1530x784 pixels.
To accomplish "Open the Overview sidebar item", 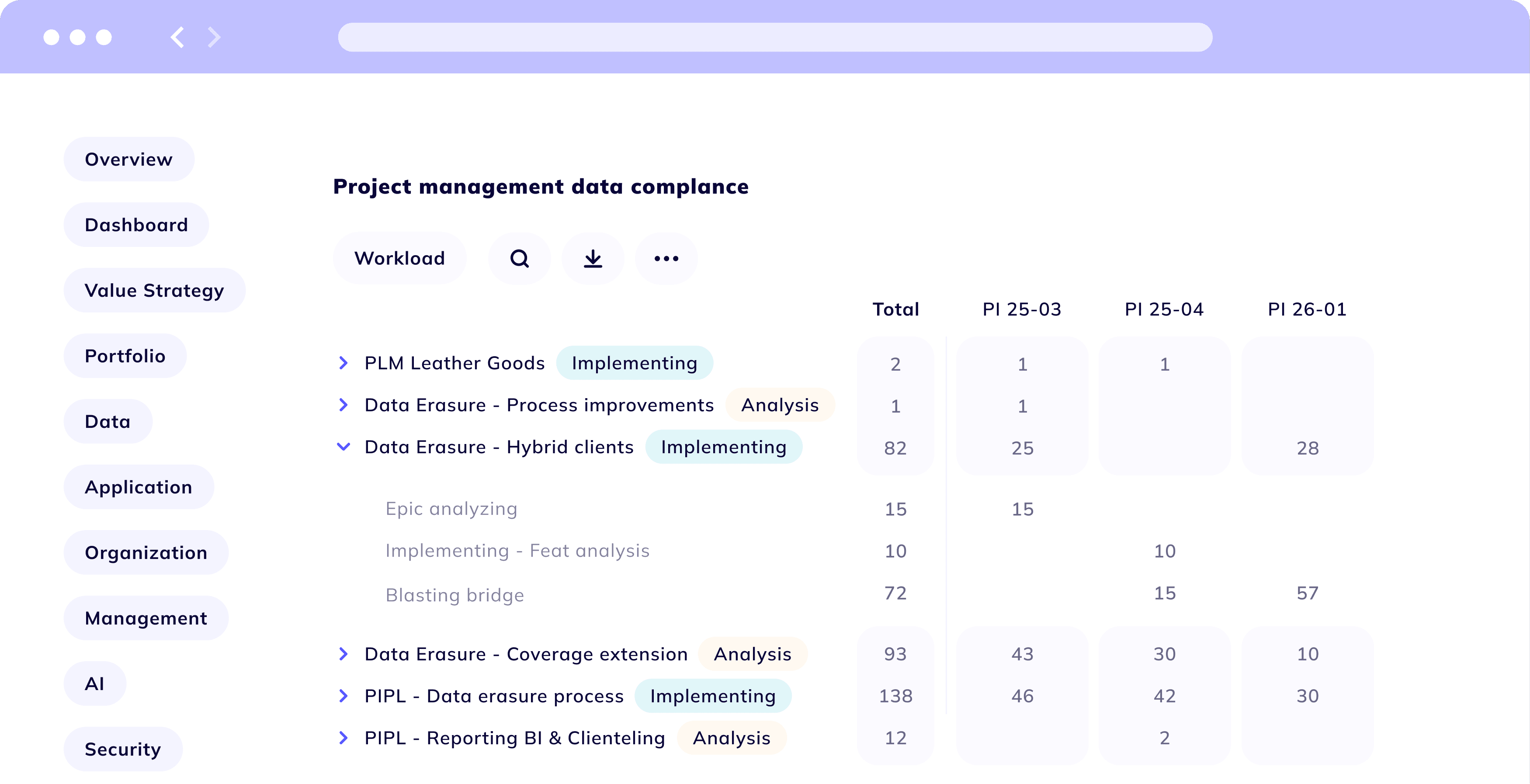I will pos(129,159).
